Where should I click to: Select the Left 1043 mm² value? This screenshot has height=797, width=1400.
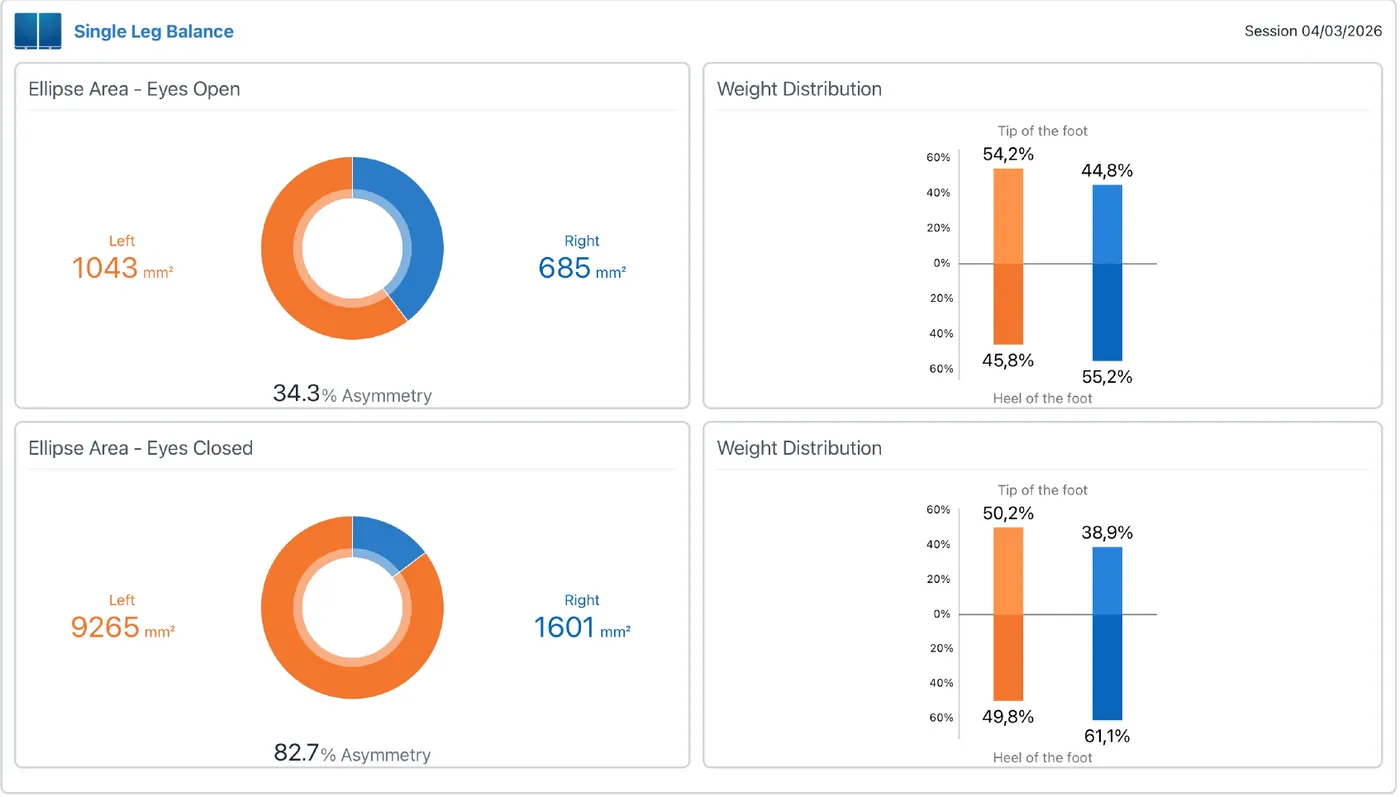click(122, 267)
